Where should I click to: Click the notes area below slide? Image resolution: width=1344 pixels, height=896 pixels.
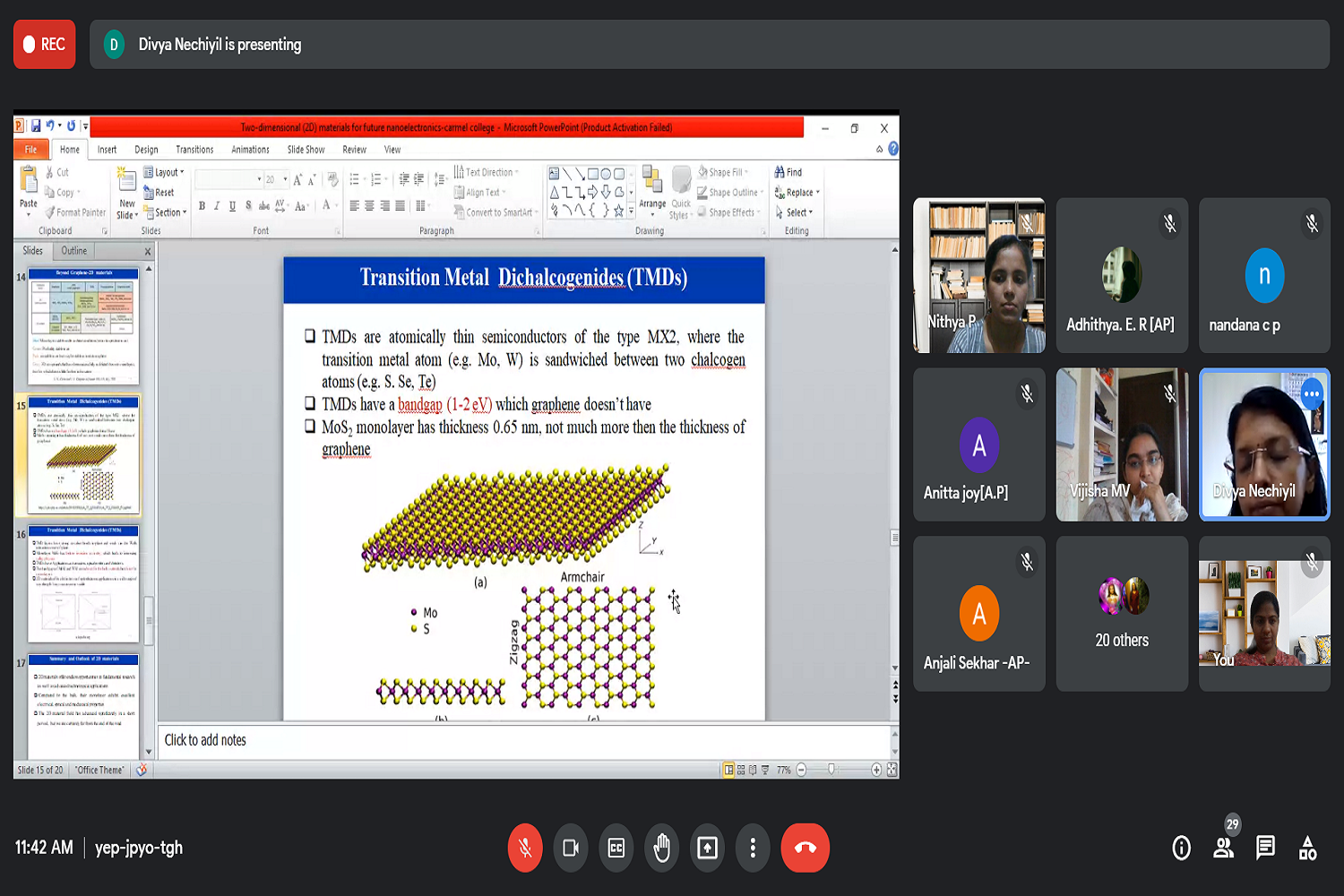(524, 740)
